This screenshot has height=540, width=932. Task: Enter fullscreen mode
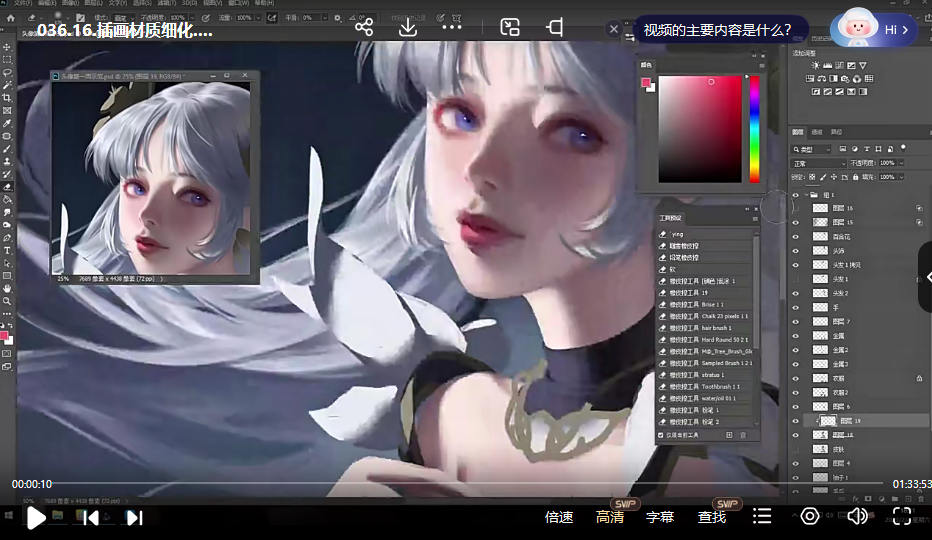902,516
